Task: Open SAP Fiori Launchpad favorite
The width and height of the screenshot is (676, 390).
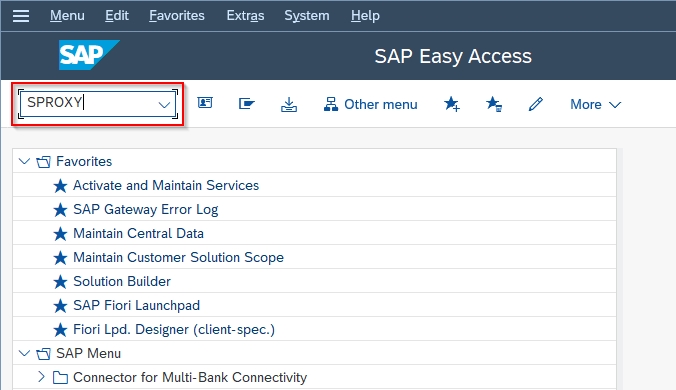Action: (x=136, y=305)
